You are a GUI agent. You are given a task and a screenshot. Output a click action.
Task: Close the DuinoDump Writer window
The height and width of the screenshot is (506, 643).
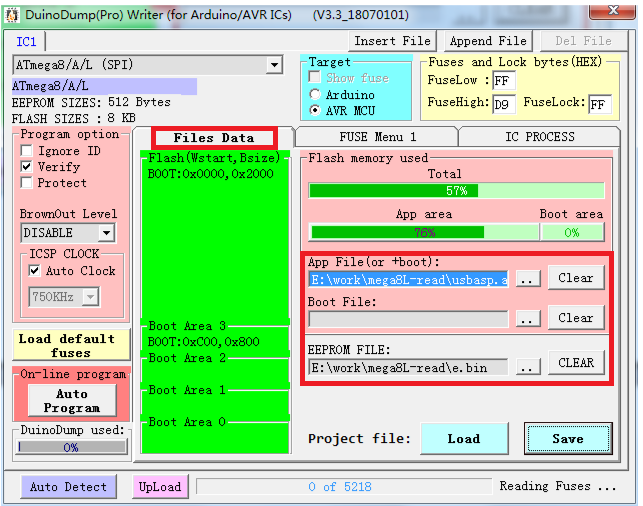(x=612, y=10)
